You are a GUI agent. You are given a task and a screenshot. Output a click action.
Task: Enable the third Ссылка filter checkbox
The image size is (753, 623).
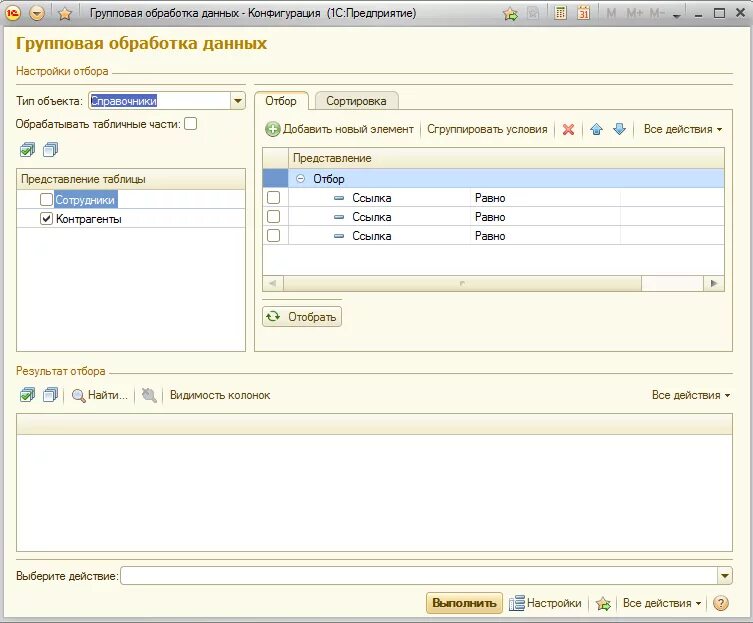pyautogui.click(x=274, y=235)
